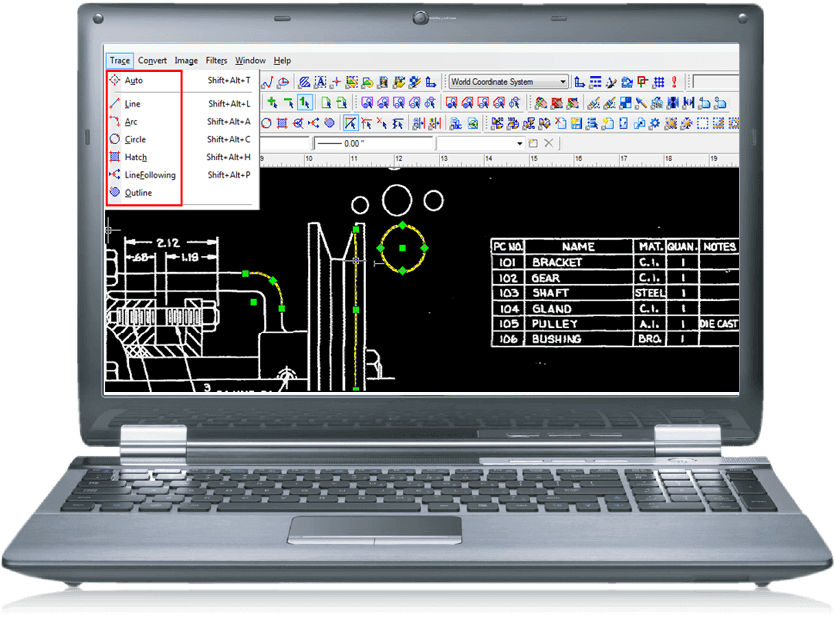Click the red exclamation mark icon
The width and height of the screenshot is (835, 623).
coord(675,82)
